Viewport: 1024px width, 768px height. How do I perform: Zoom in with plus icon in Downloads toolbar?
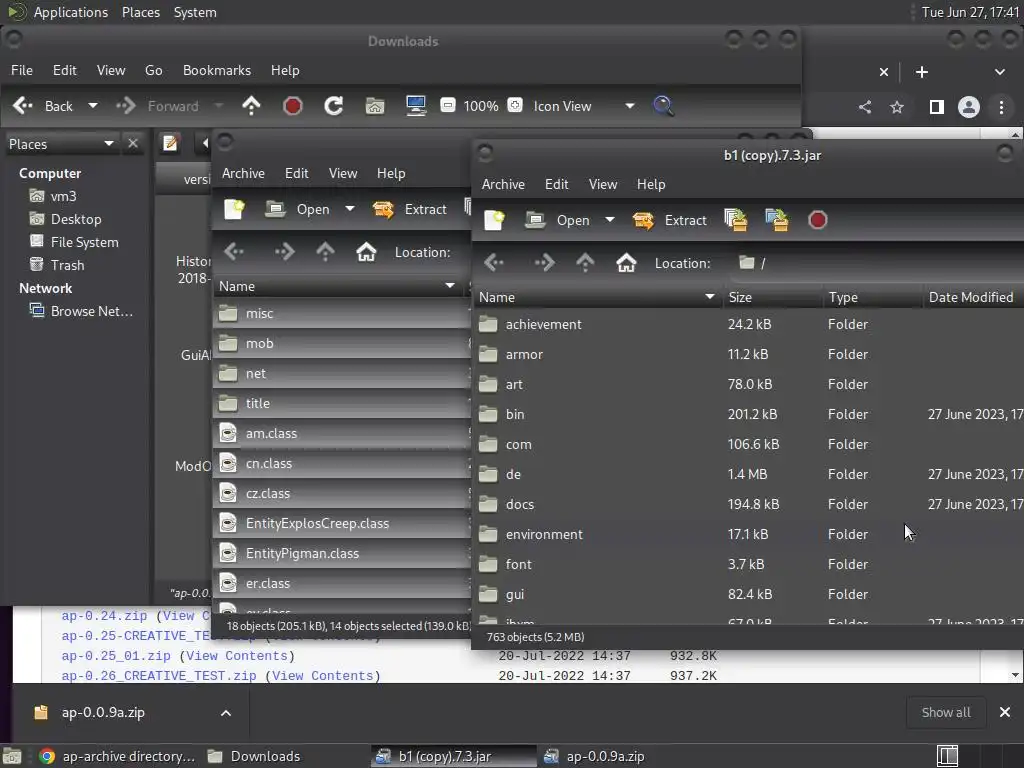pyautogui.click(x=515, y=105)
